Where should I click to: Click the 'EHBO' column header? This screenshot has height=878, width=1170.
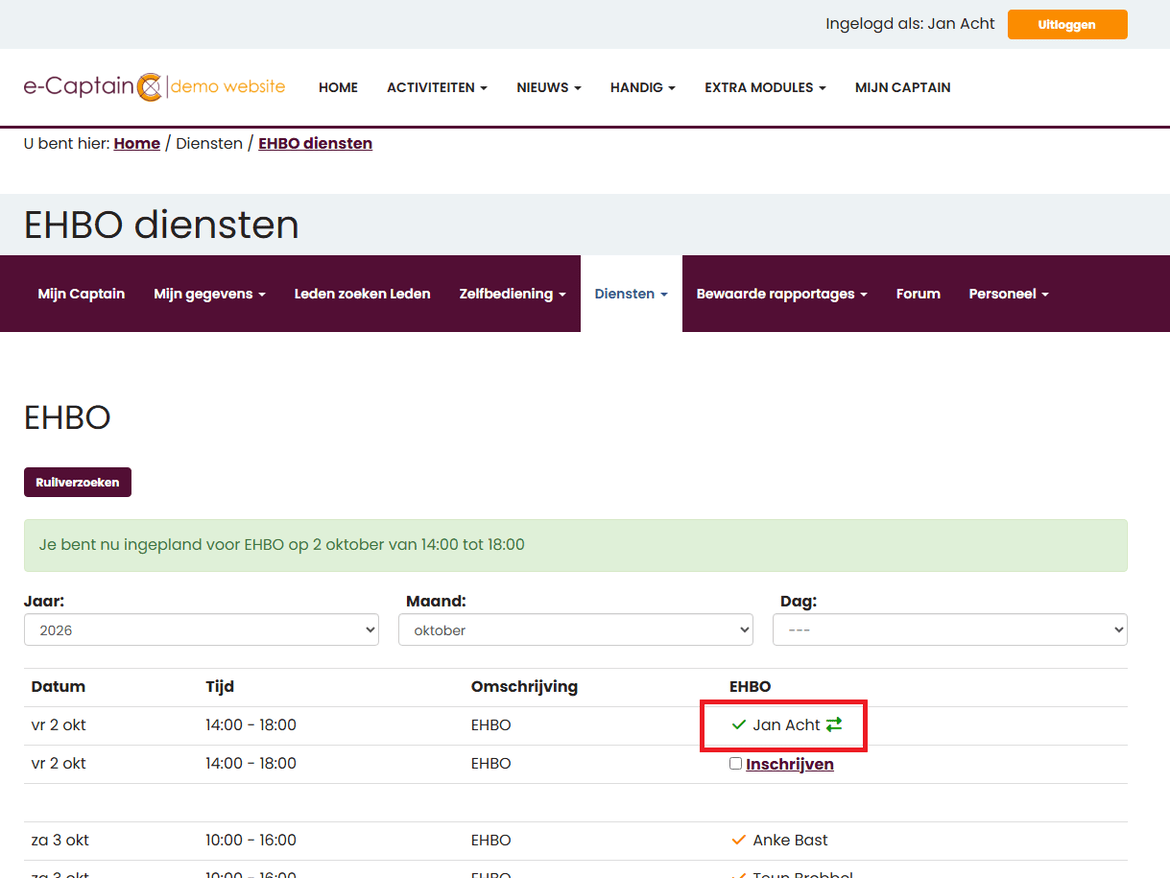750,686
